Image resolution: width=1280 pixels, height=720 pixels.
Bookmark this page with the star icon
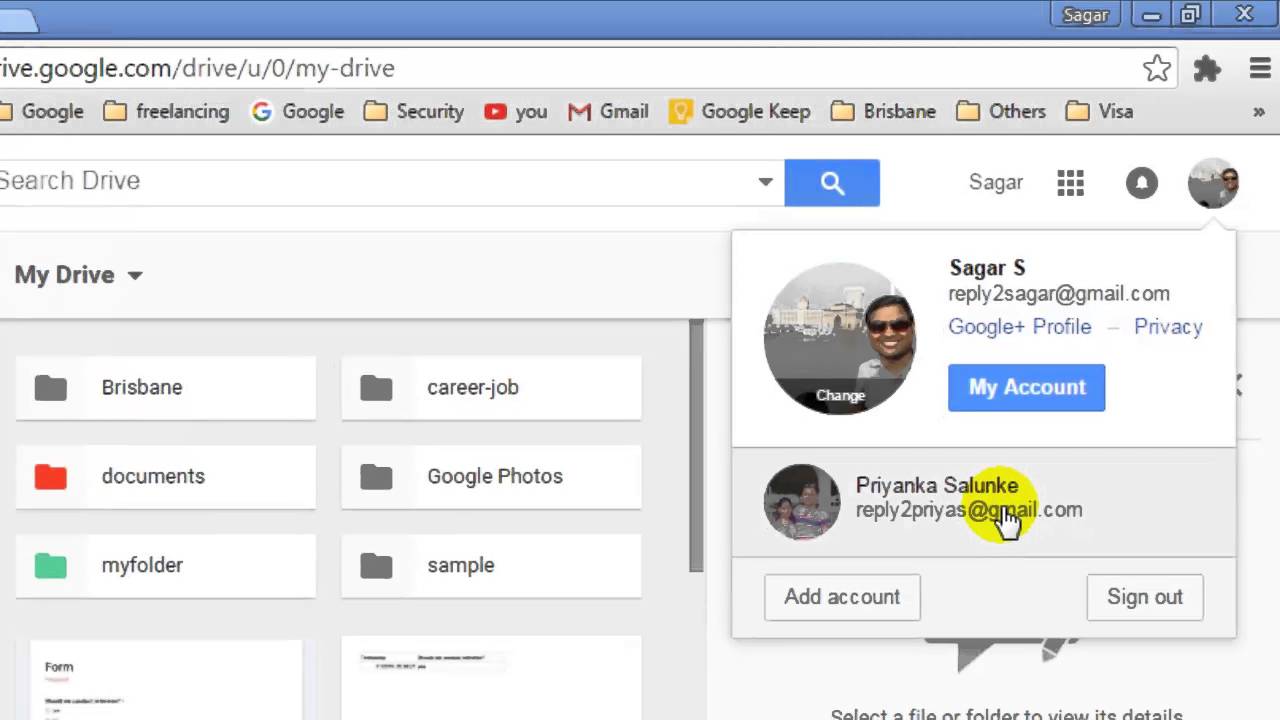pos(1157,68)
